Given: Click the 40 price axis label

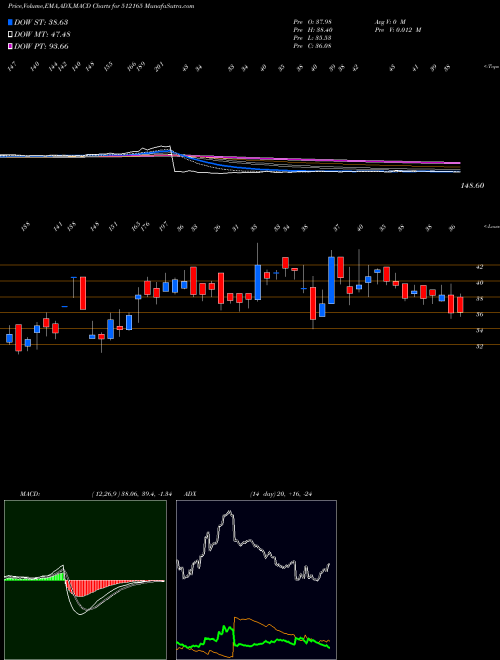Looking at the screenshot, I should point(479,283).
